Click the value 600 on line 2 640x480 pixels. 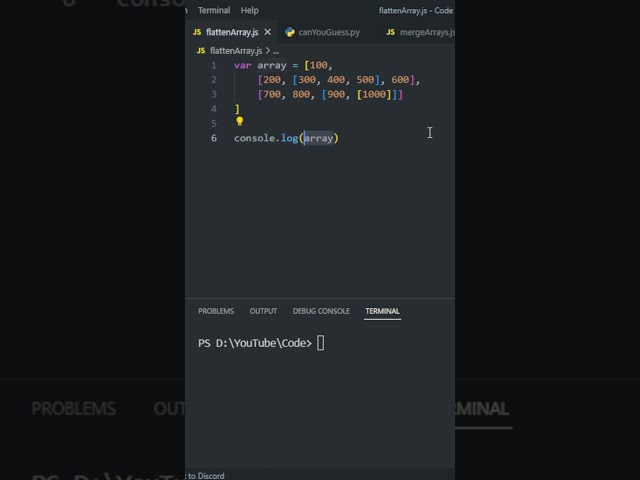point(400,80)
